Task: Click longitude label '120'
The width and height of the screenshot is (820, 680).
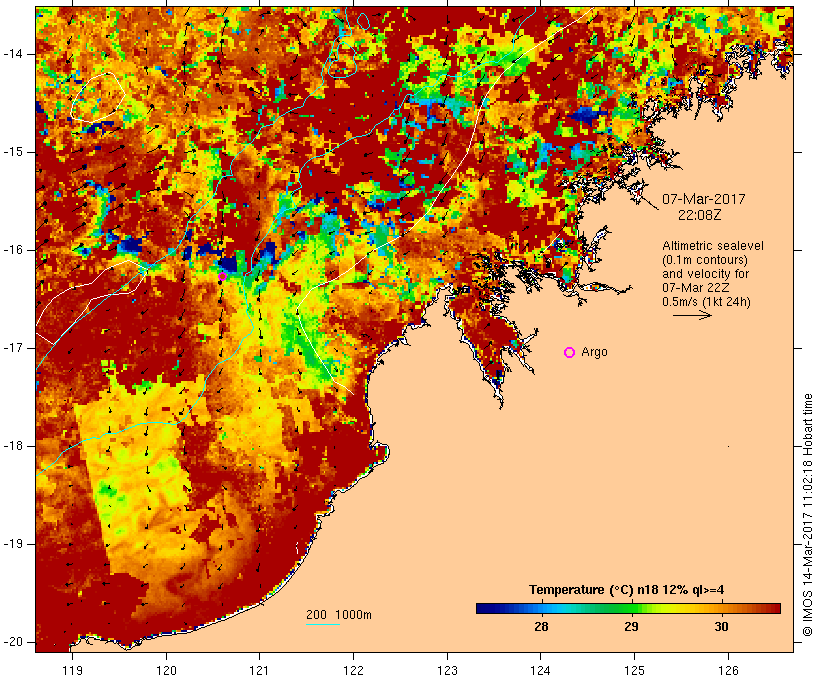Action: pyautogui.click(x=166, y=670)
